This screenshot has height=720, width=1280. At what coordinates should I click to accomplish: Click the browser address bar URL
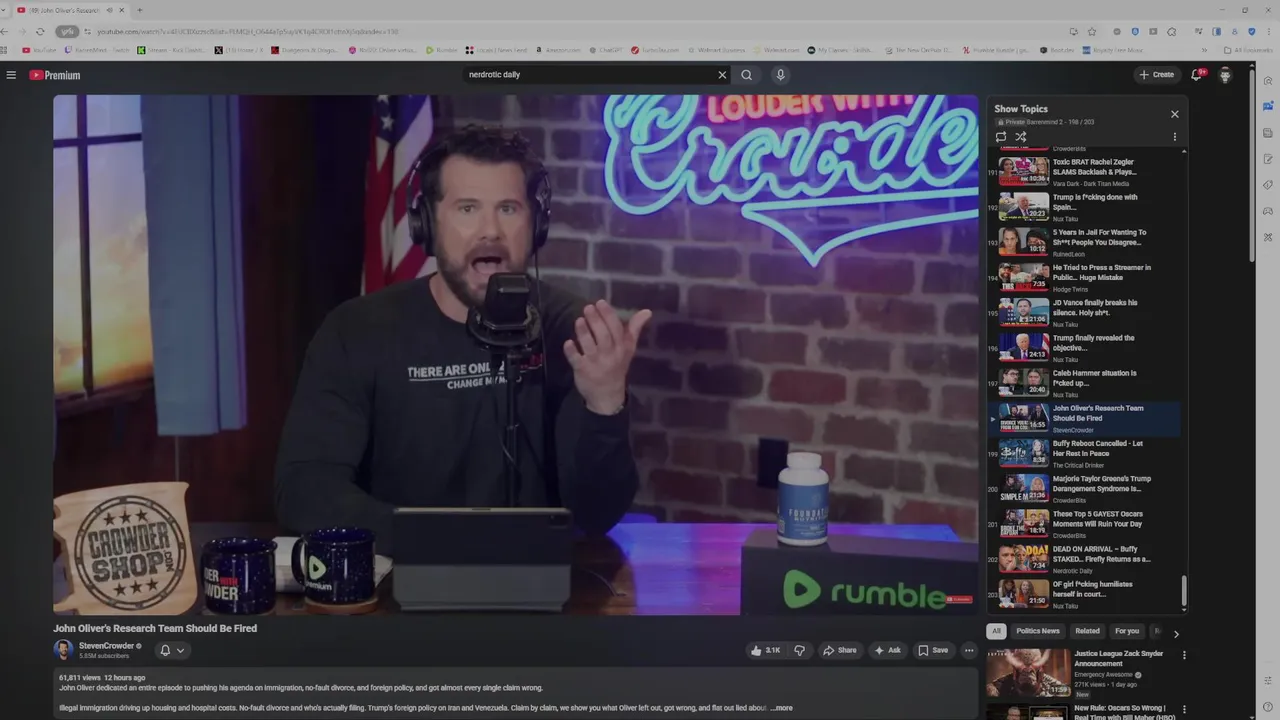(x=248, y=32)
